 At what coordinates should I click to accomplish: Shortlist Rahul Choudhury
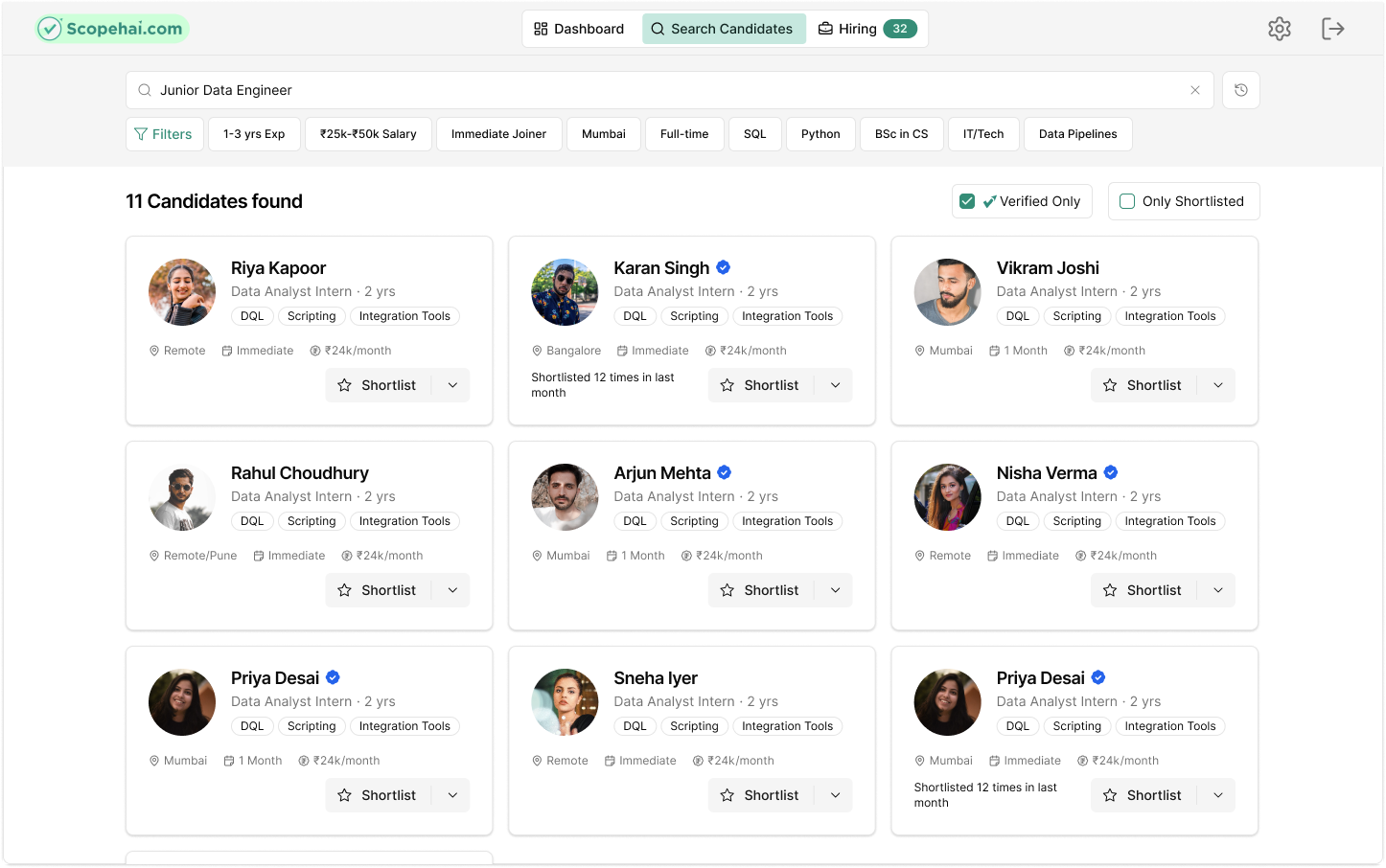pyautogui.click(x=379, y=590)
